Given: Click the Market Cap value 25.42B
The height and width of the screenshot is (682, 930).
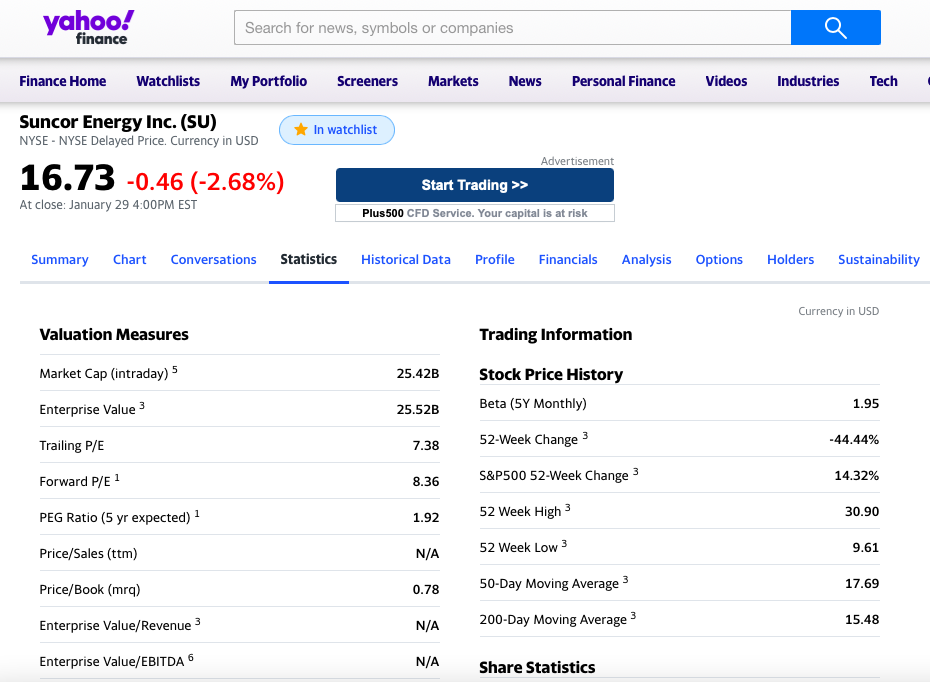Looking at the screenshot, I should (418, 374).
